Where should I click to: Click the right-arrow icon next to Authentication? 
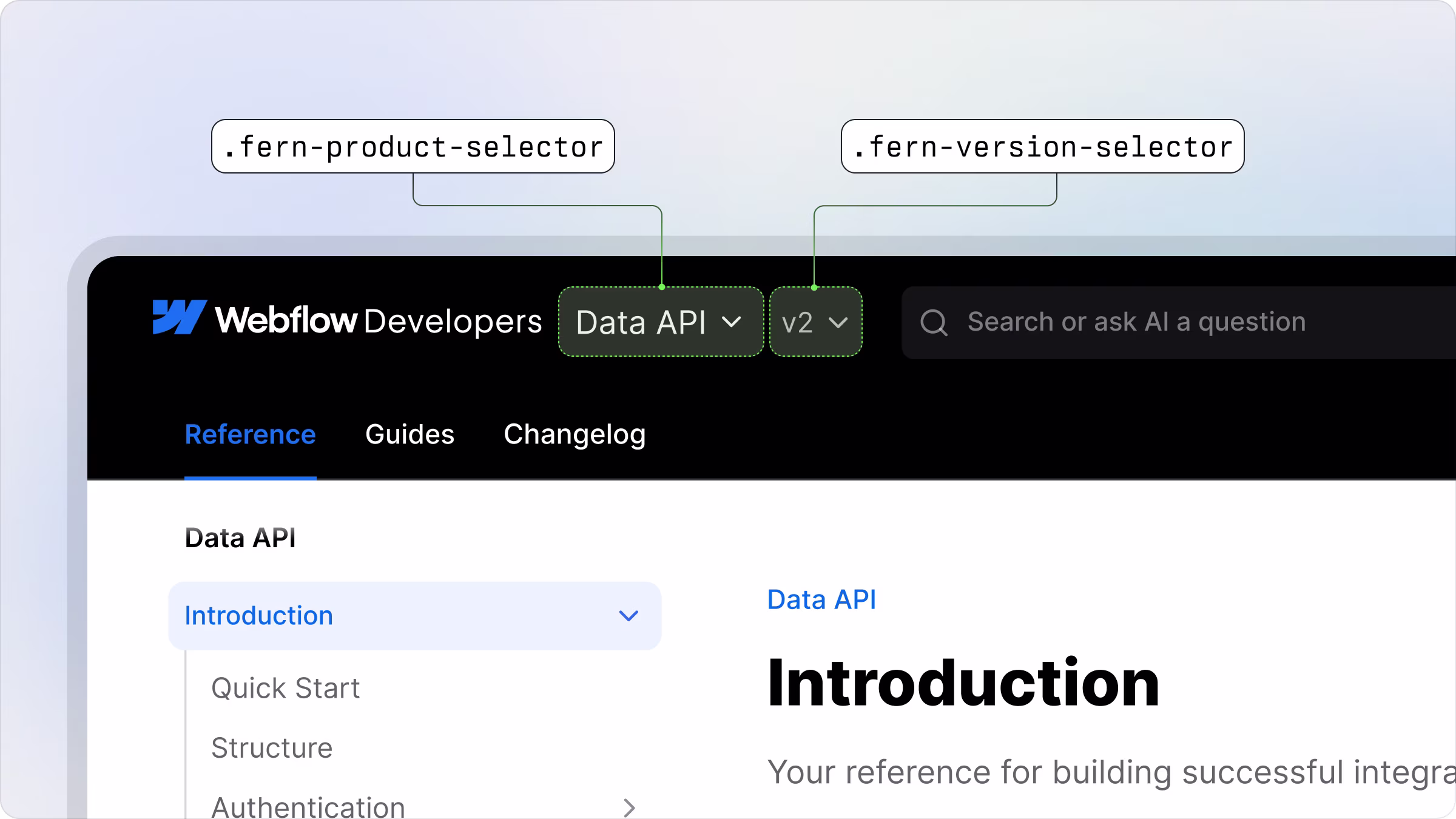(x=628, y=807)
